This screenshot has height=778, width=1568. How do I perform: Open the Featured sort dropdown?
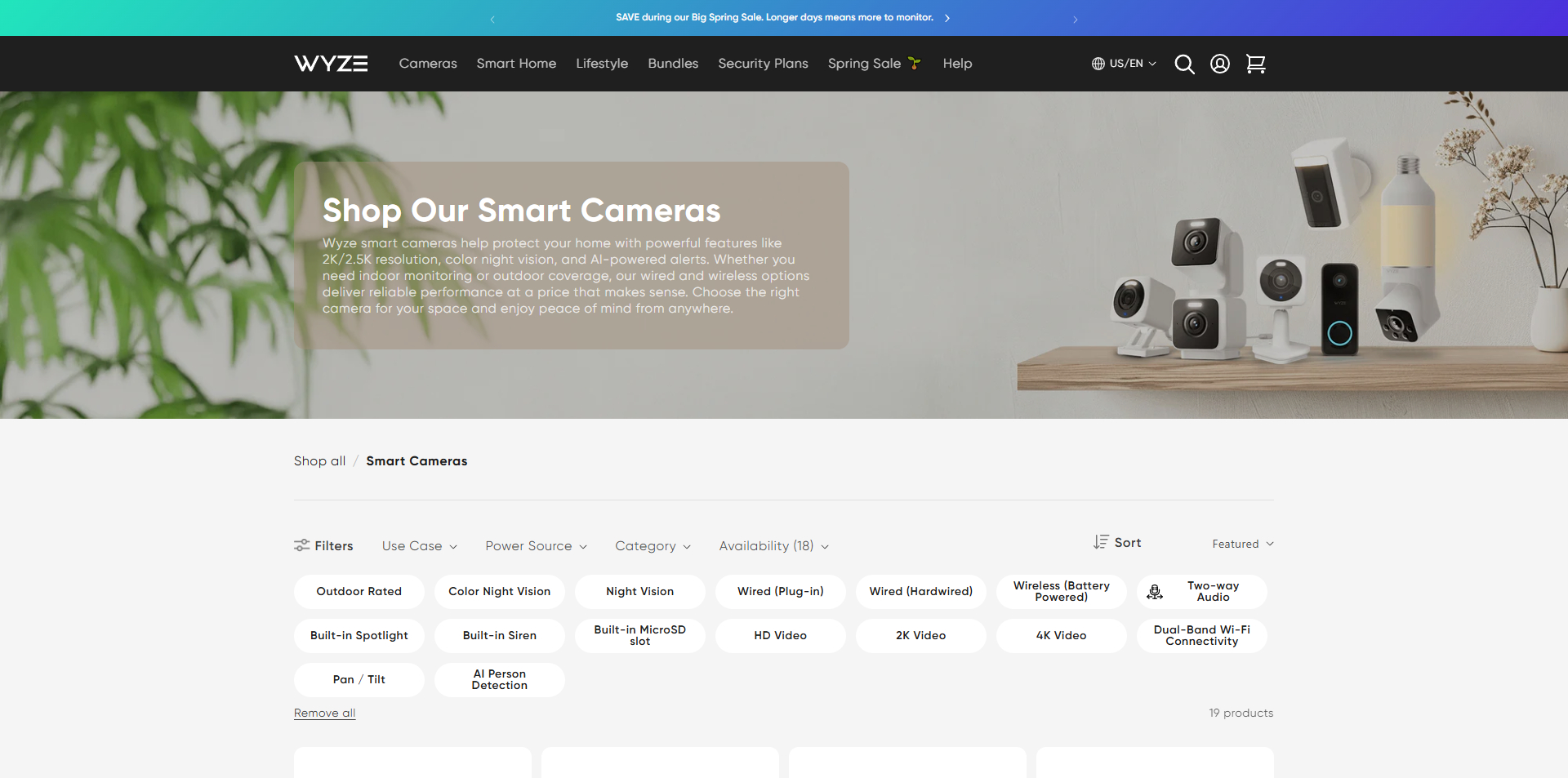pyautogui.click(x=1243, y=544)
